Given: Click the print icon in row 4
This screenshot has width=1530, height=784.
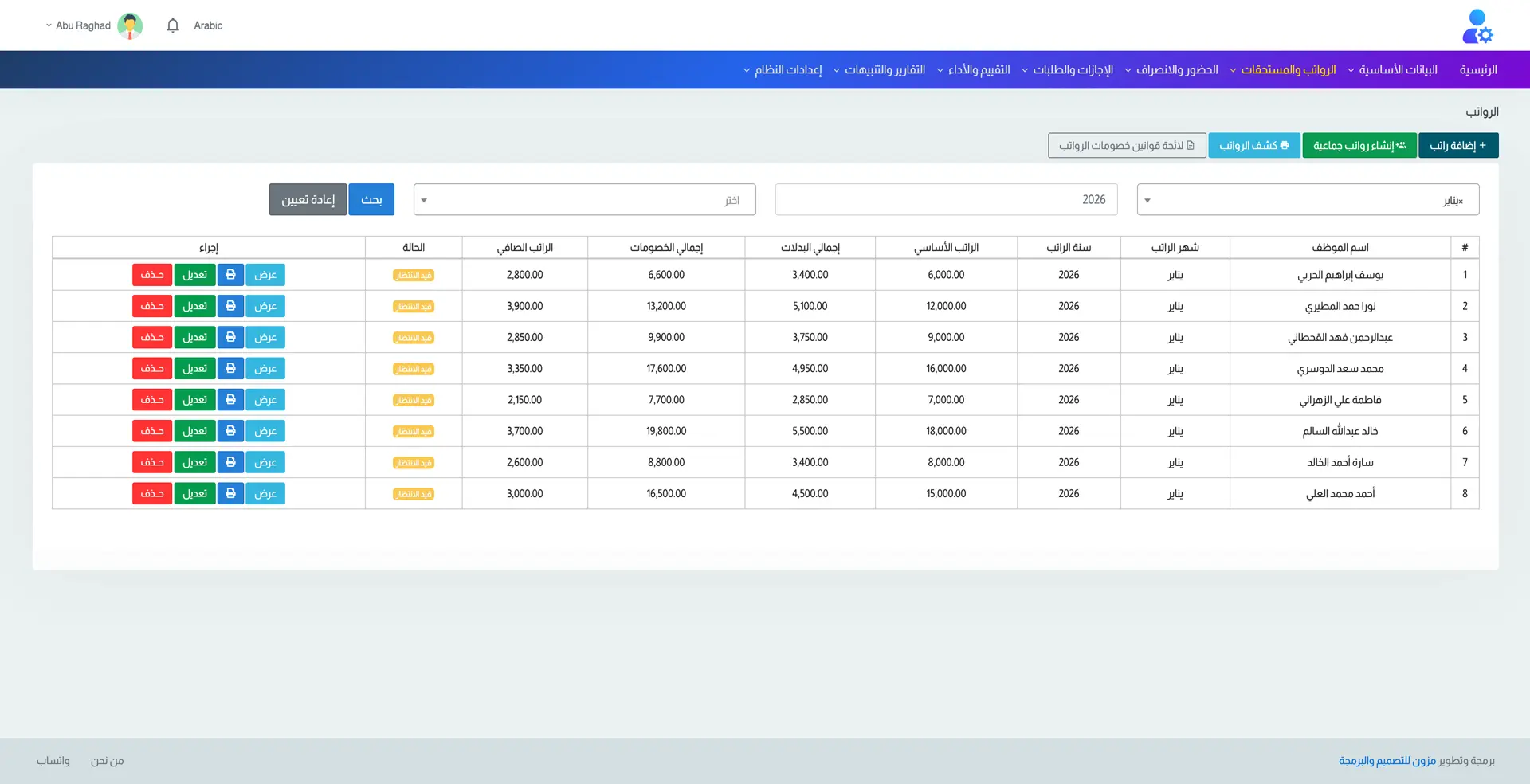Looking at the screenshot, I should point(230,369).
